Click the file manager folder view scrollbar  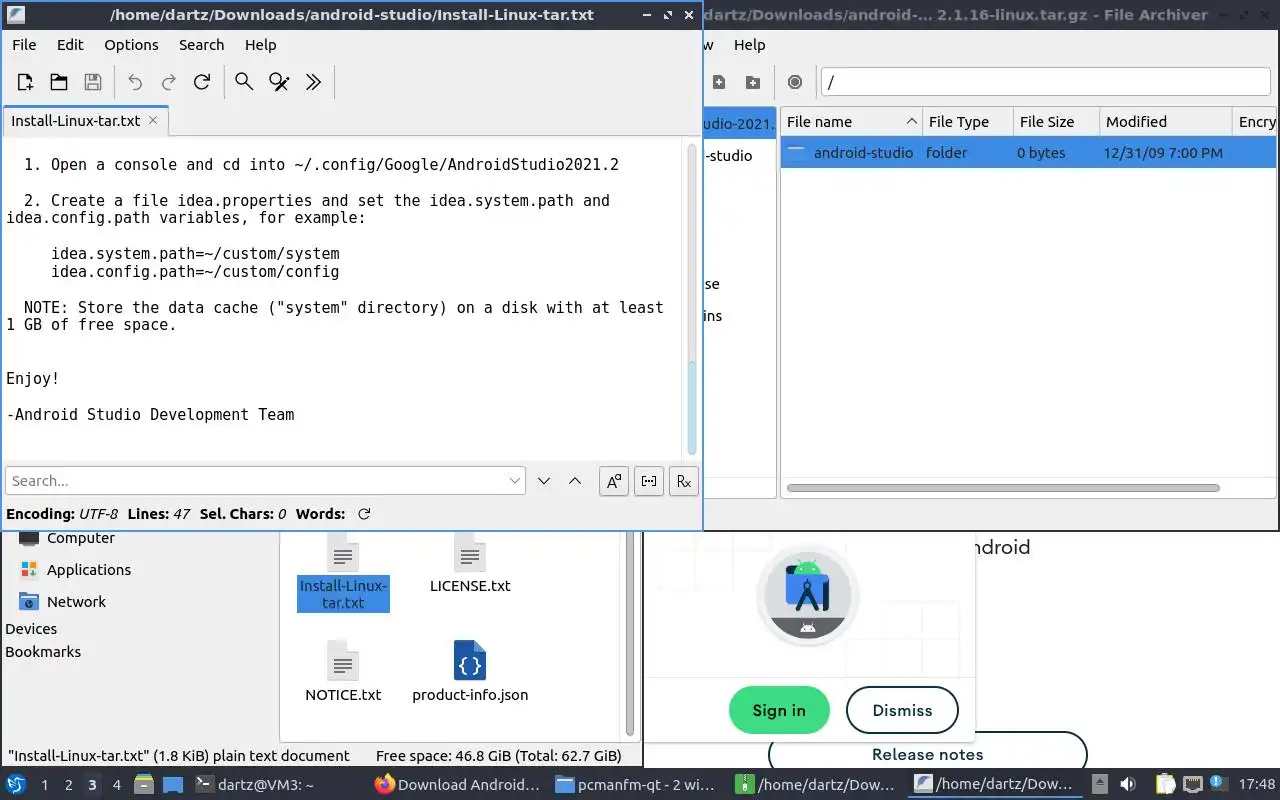pyautogui.click(x=630, y=635)
